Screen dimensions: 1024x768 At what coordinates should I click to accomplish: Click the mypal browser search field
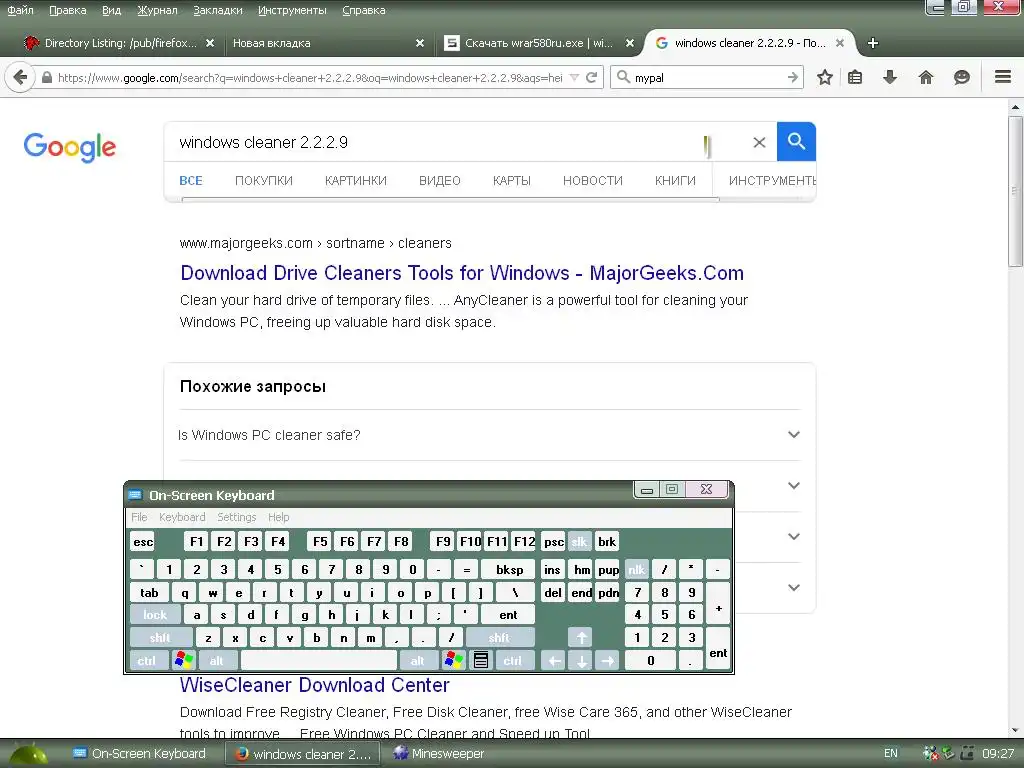tap(709, 77)
